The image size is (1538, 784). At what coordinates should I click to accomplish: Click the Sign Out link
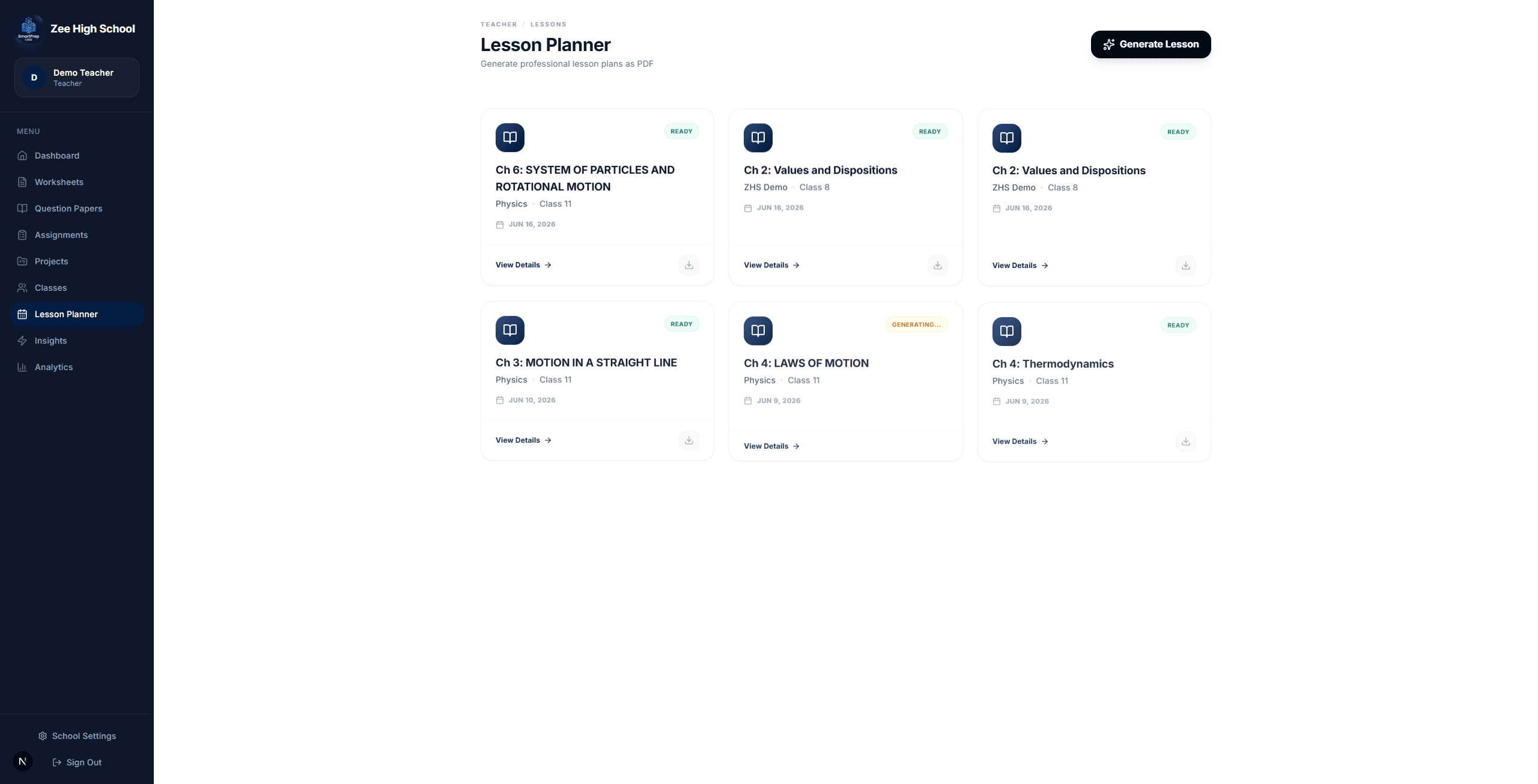pyautogui.click(x=77, y=762)
